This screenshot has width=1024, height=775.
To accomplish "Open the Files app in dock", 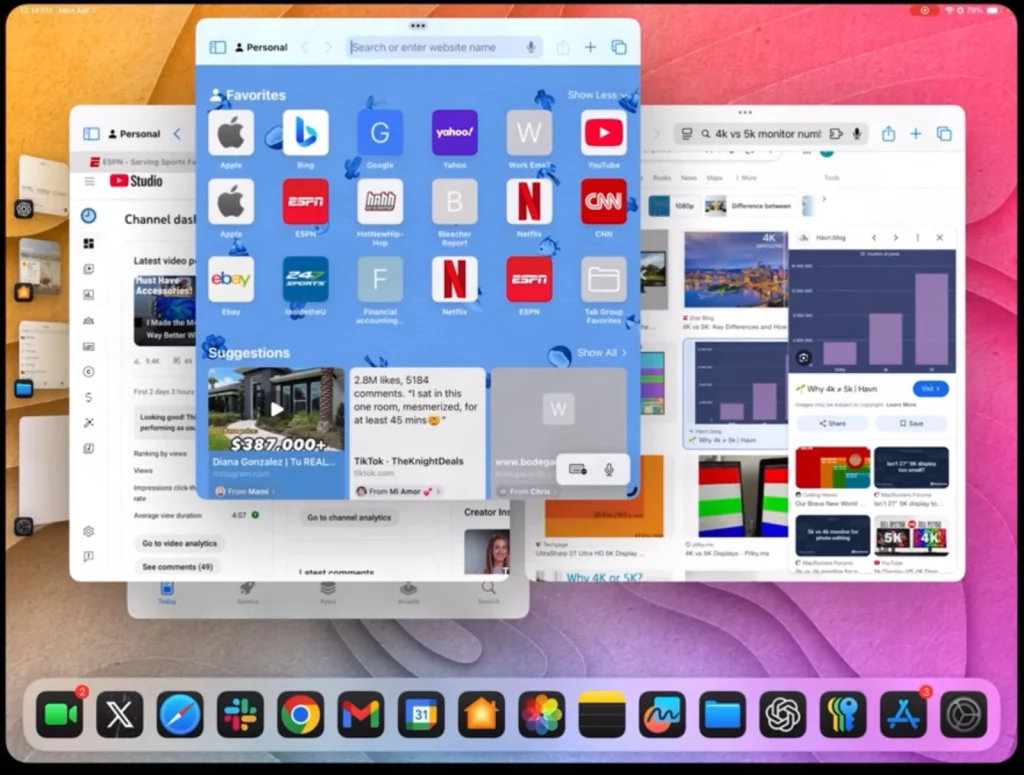I will click(722, 715).
